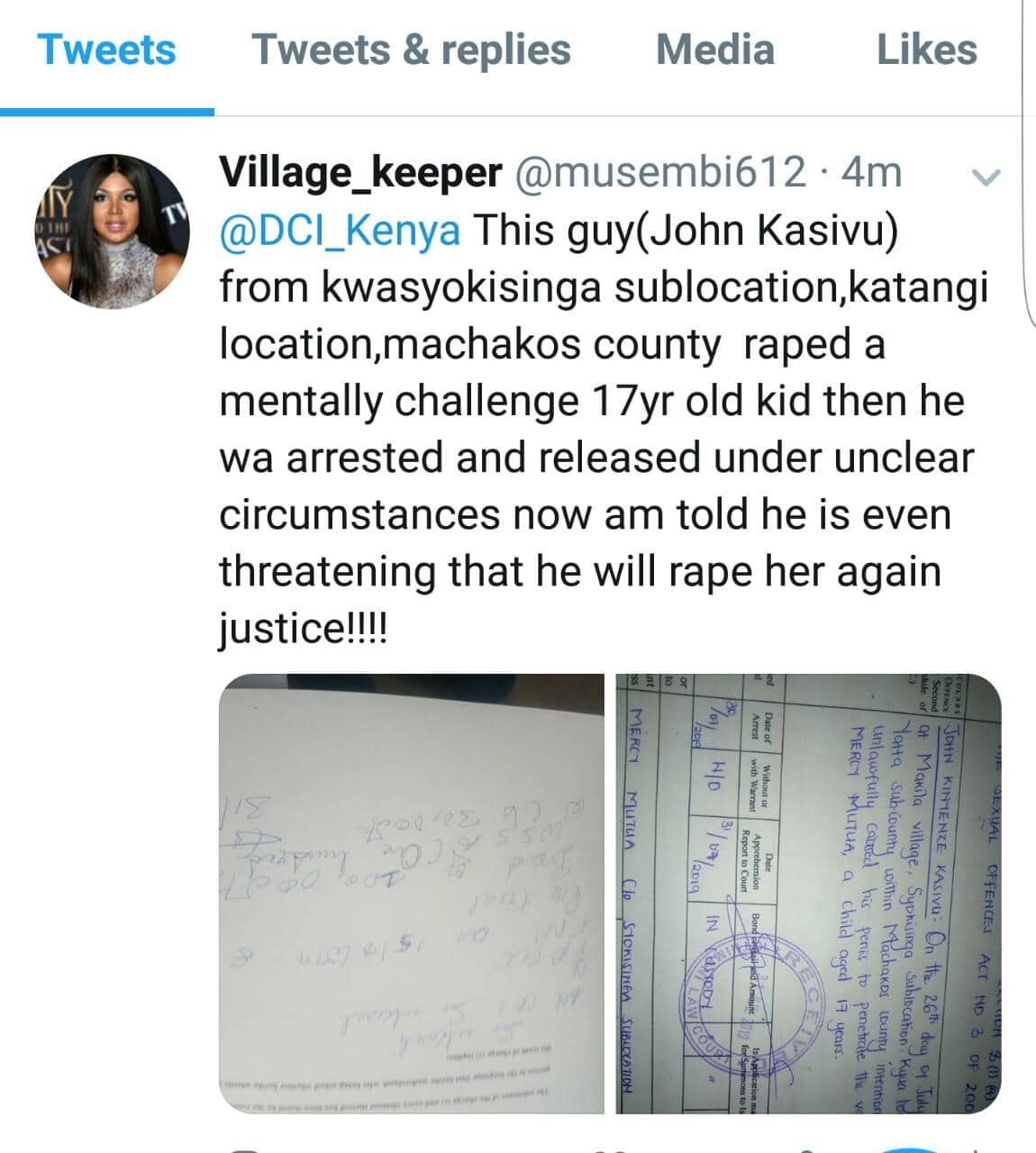The width and height of the screenshot is (1036, 1153).
Task: Pull the edge panel handle on right side
Action: coord(1030,162)
